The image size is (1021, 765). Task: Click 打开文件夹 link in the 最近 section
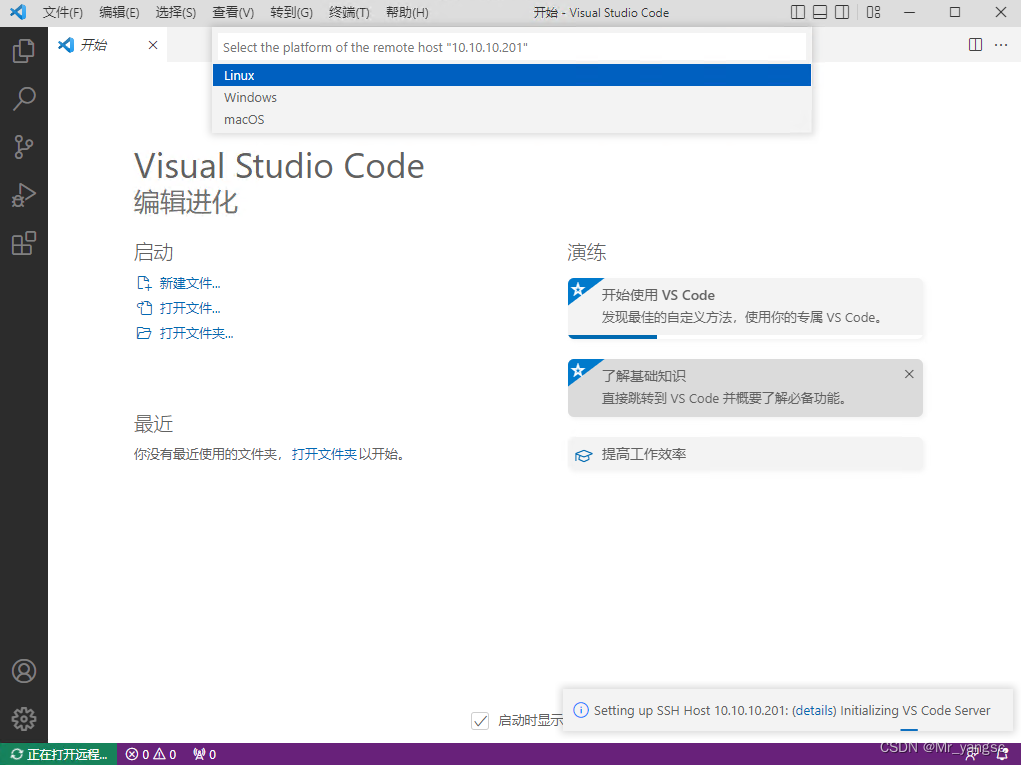click(324, 454)
